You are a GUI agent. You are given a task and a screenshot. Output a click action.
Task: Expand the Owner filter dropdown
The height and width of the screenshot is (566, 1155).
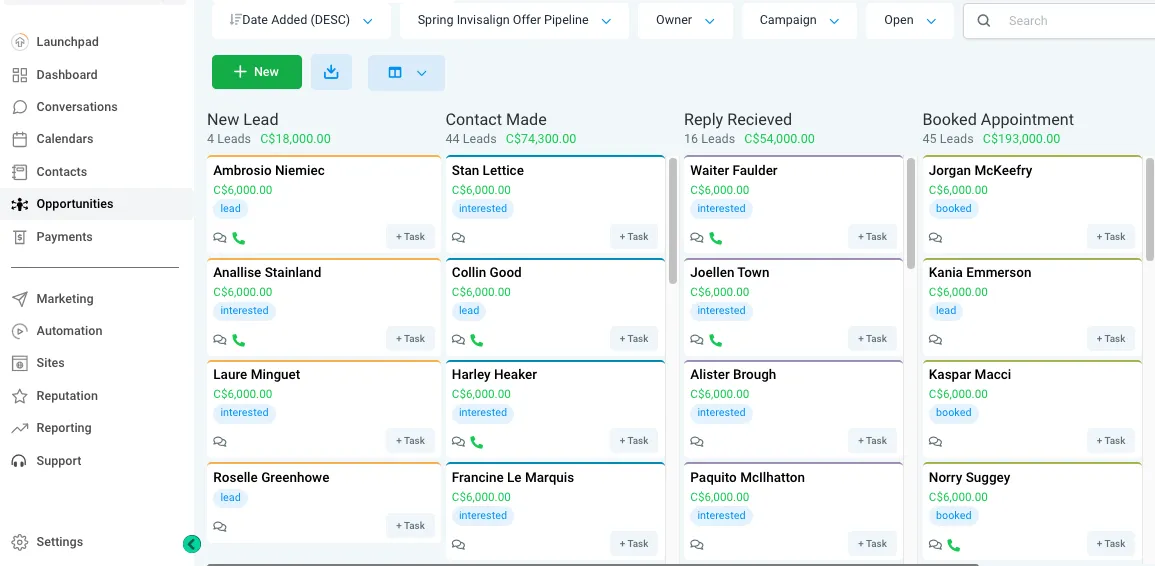(685, 21)
